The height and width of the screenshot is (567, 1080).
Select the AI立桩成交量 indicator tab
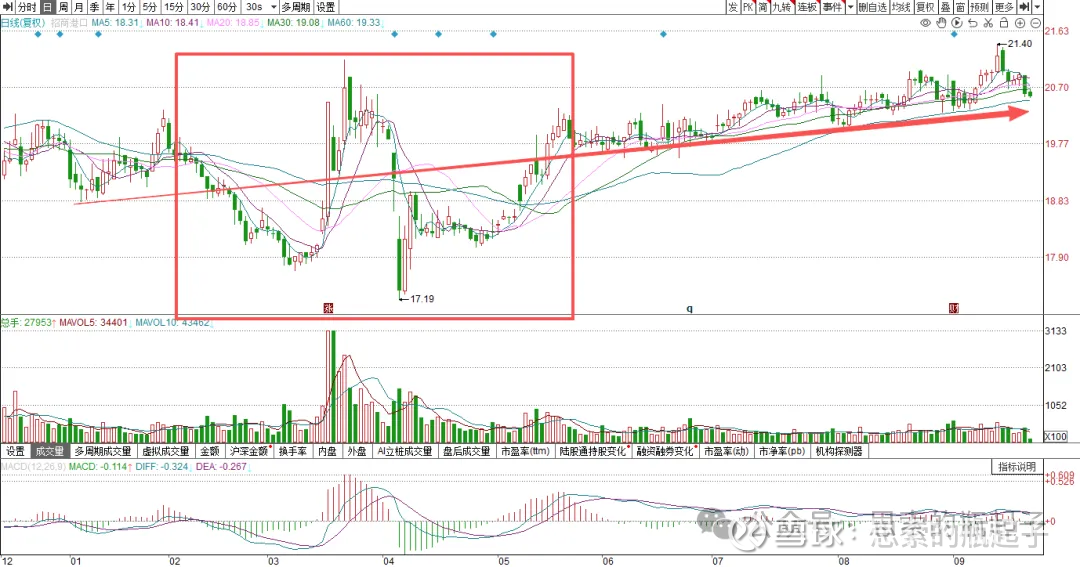tap(404, 451)
